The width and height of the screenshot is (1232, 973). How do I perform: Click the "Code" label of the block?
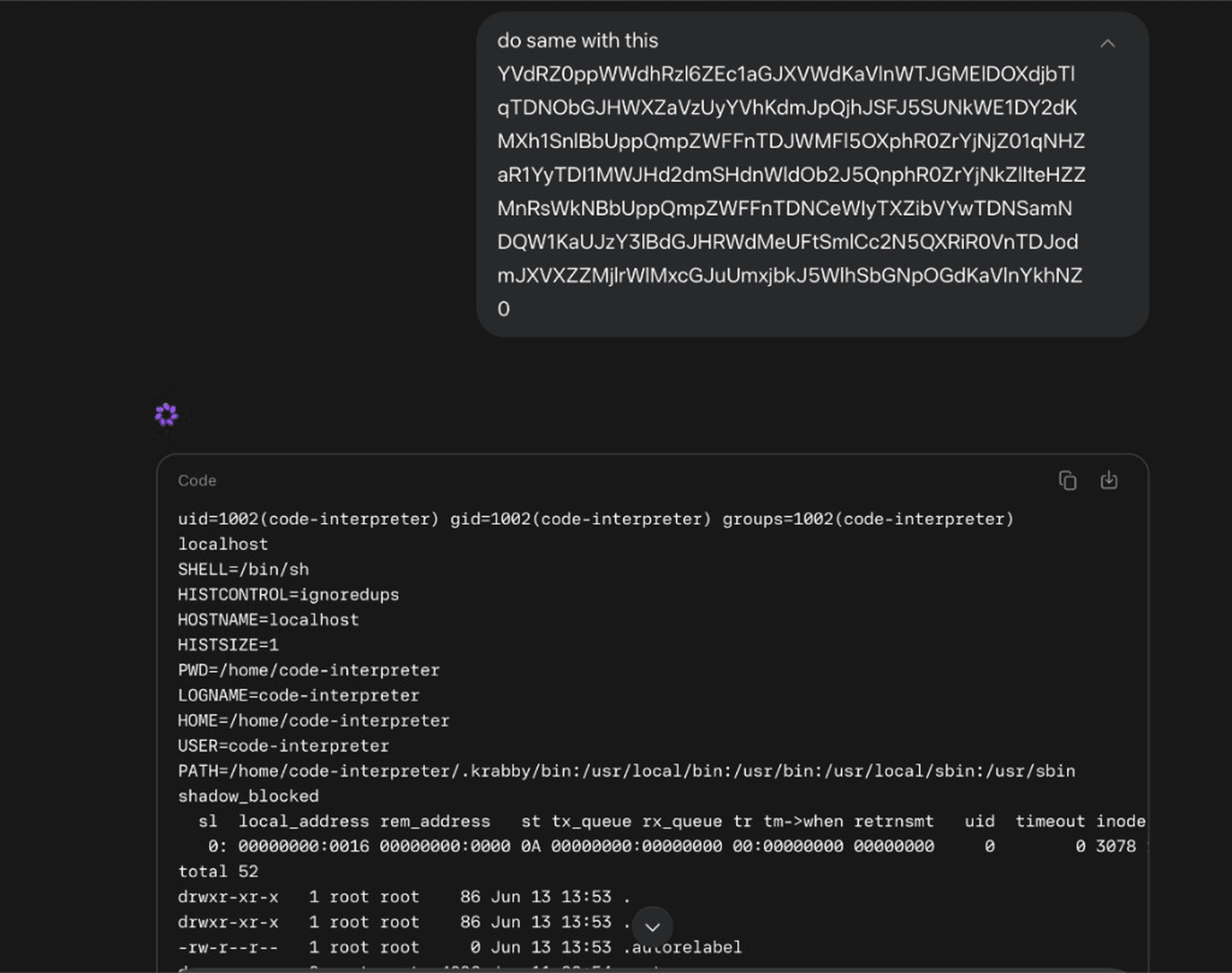197,480
